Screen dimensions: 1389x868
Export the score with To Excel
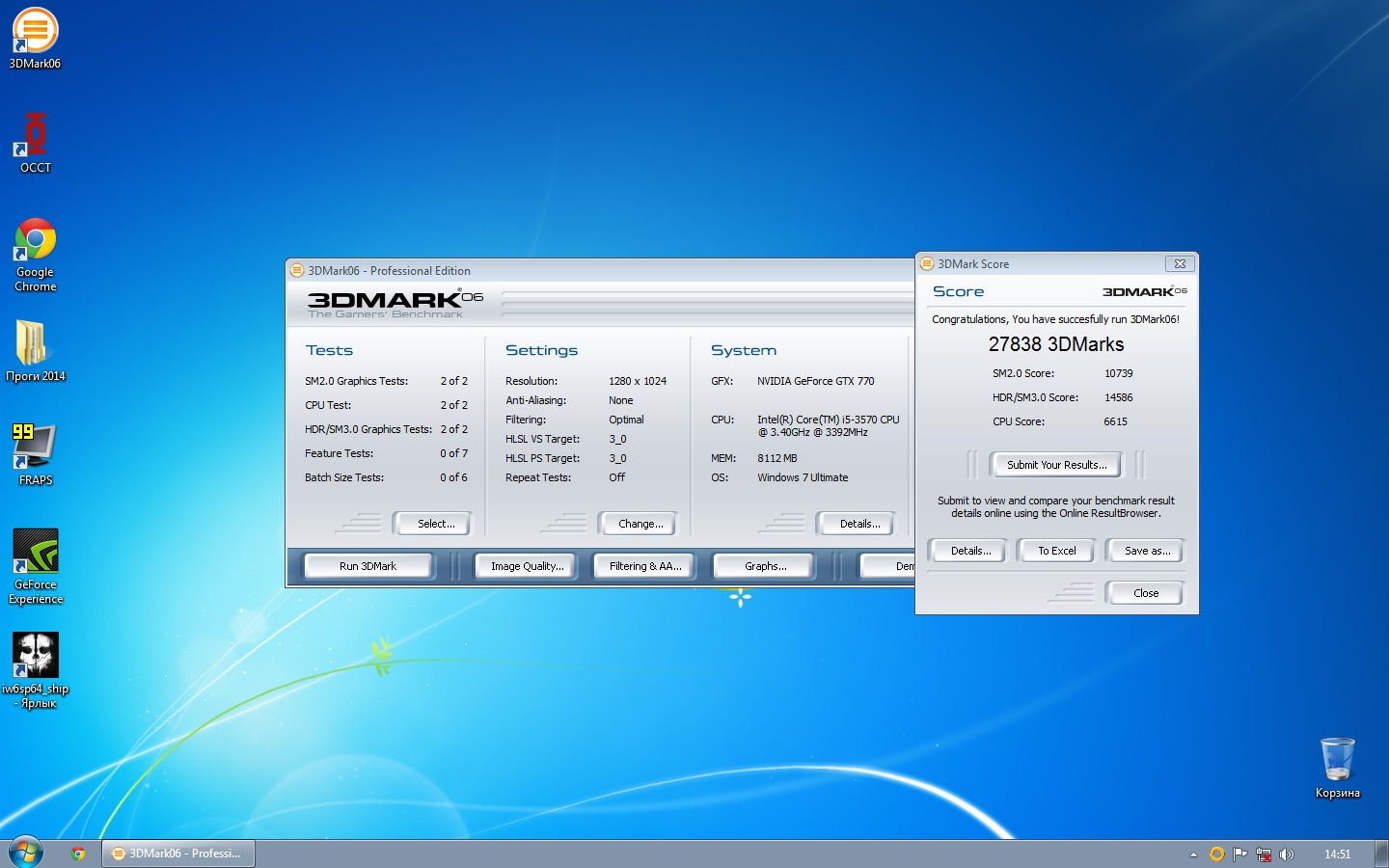(1056, 551)
